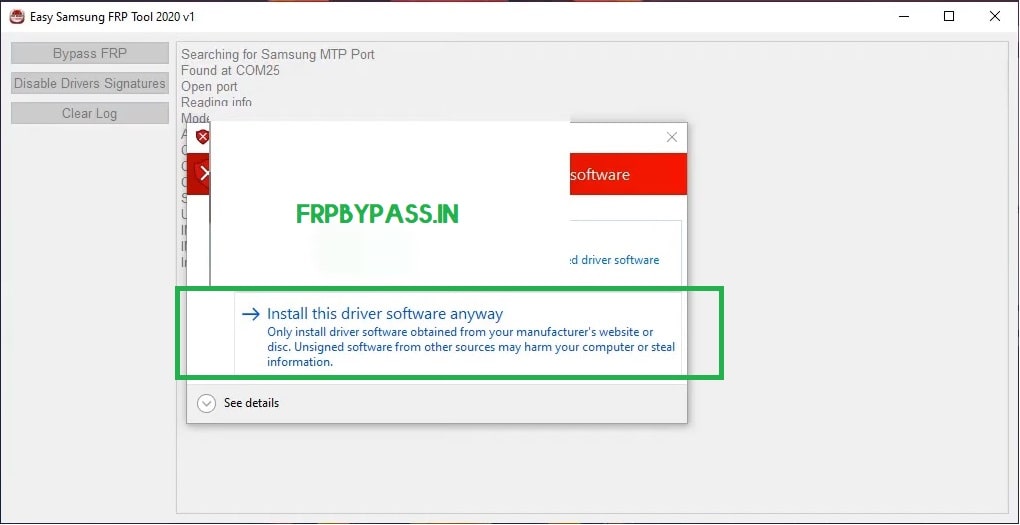Close the Easy Samsung FRP Tool window

pos(995,17)
